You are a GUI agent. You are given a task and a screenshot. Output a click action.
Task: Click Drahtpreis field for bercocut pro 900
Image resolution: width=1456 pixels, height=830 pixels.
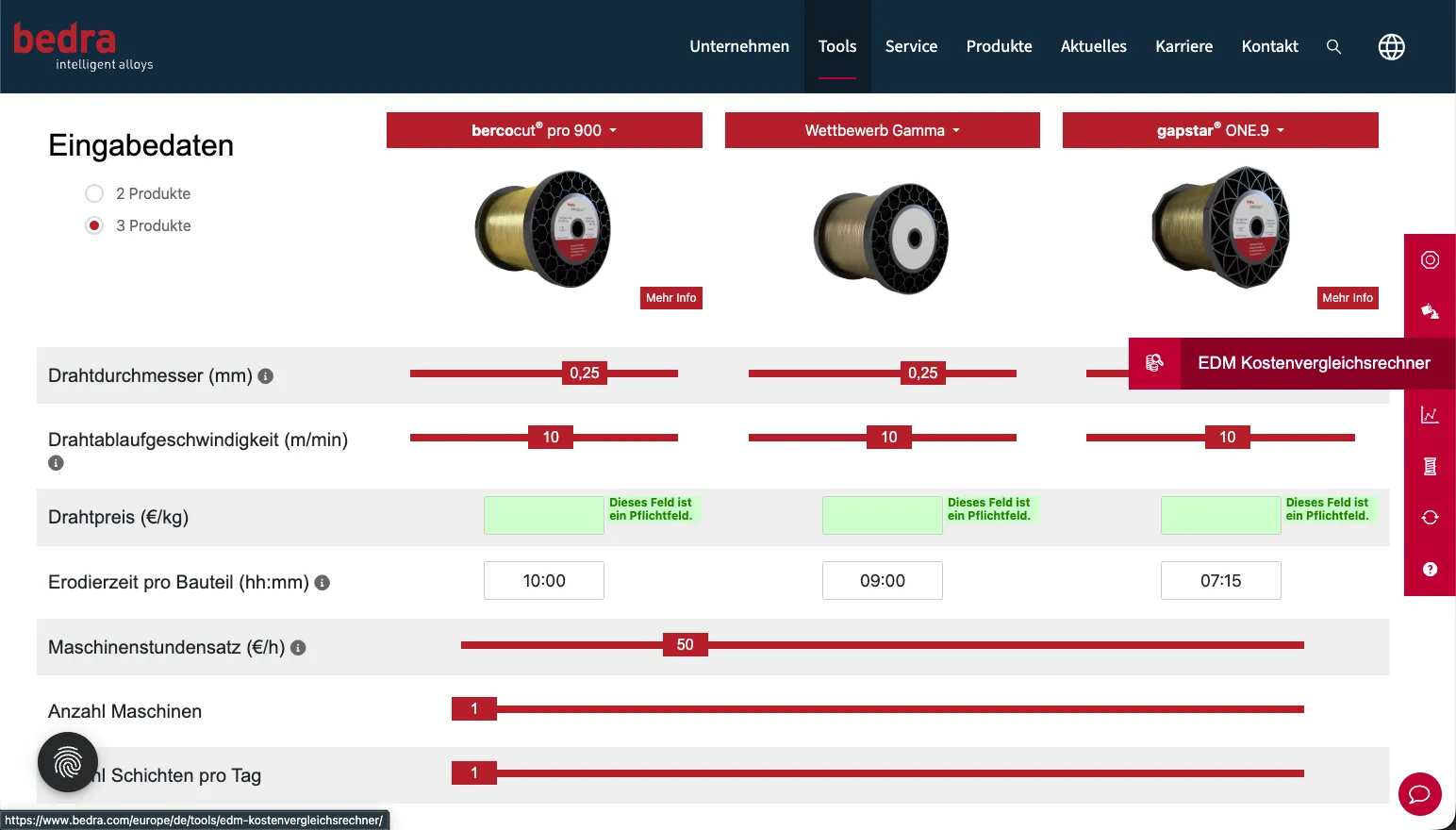[544, 516]
